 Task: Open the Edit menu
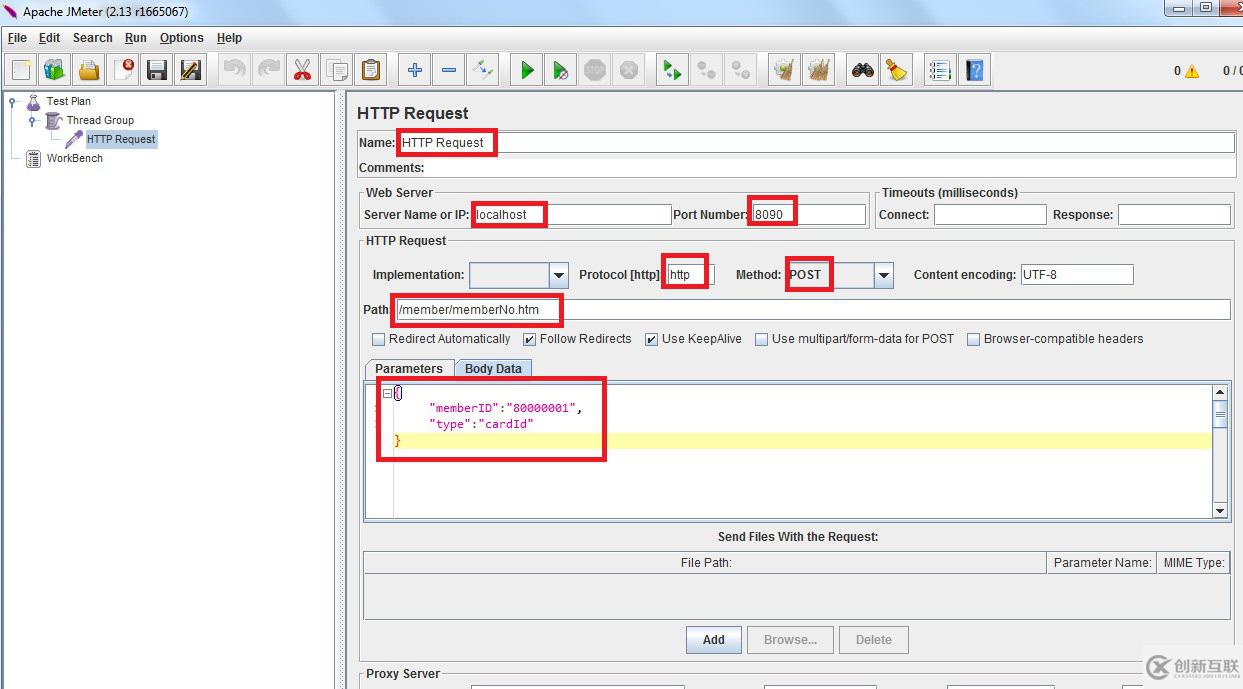click(50, 38)
